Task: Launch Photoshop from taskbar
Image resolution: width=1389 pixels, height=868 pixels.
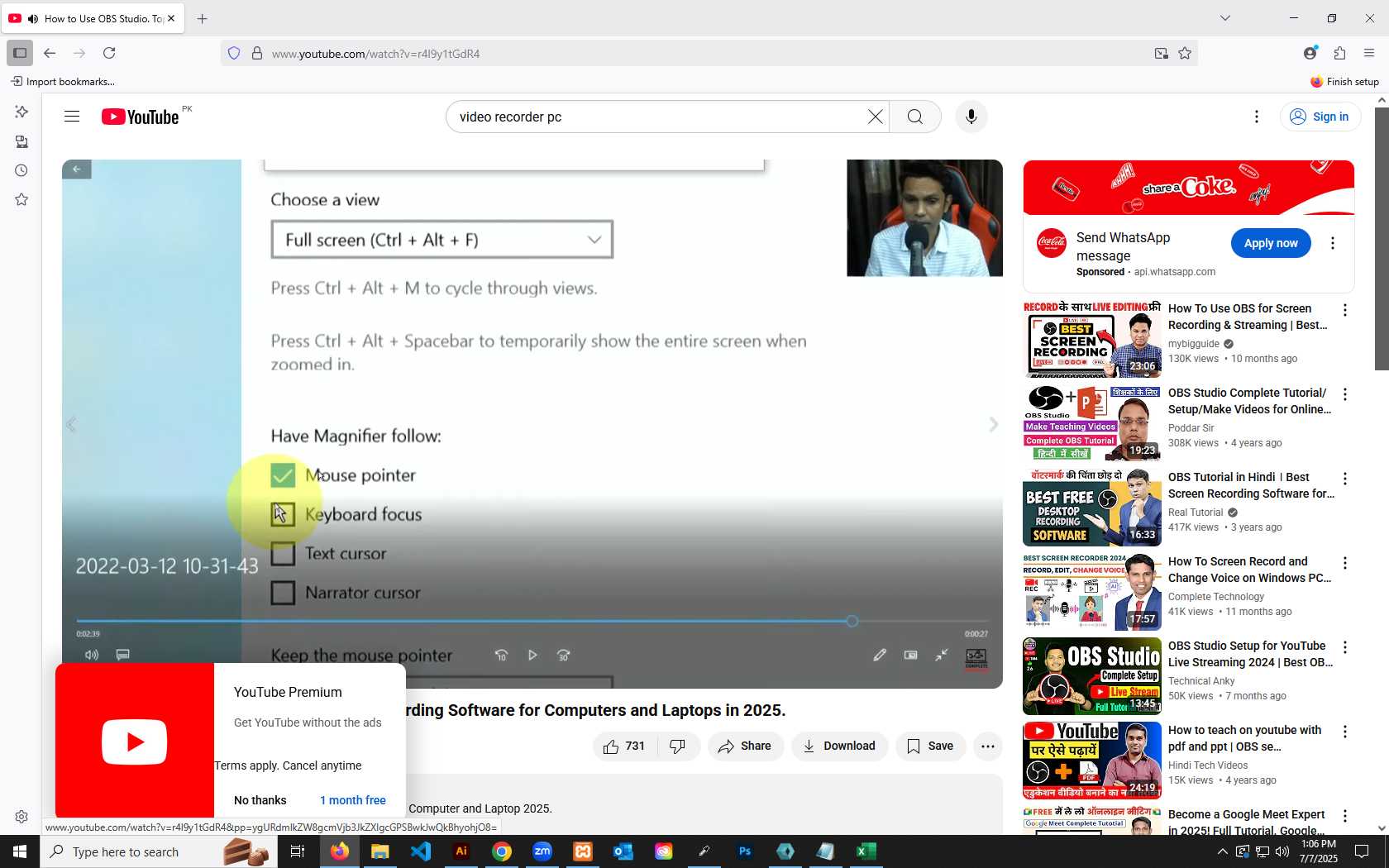Action: click(745, 851)
